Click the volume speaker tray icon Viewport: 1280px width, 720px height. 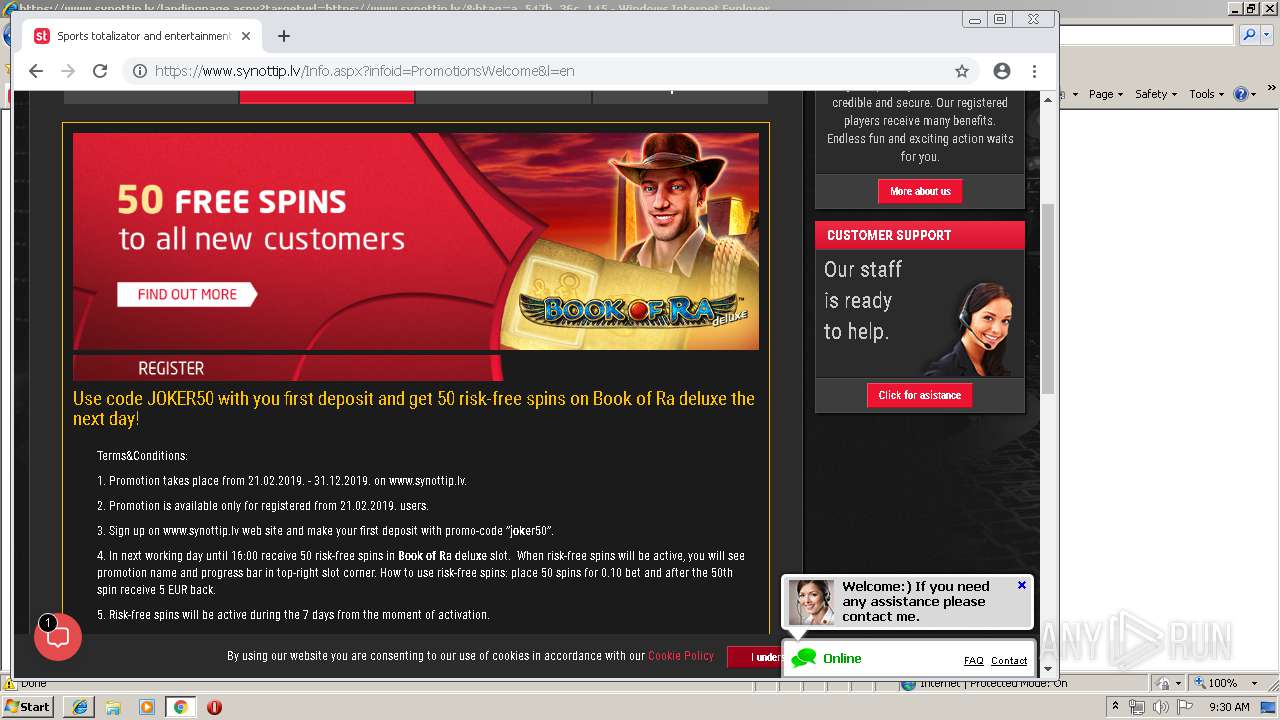pos(1161,707)
